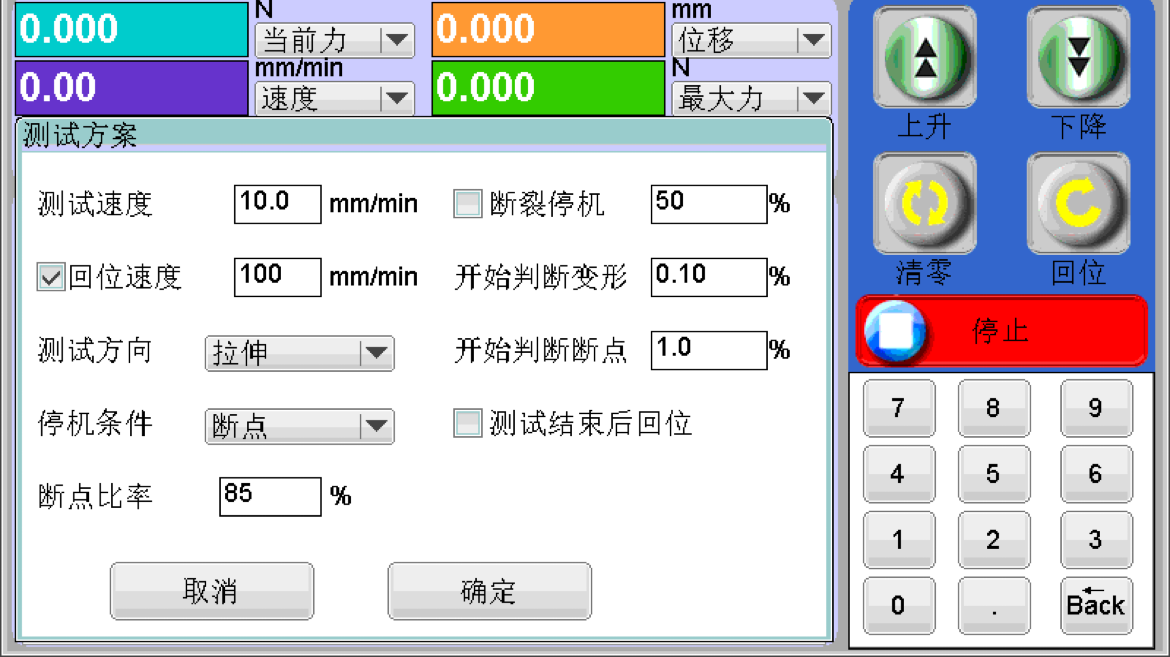
Task: Click the 测试方向 label
Action: coord(95,350)
